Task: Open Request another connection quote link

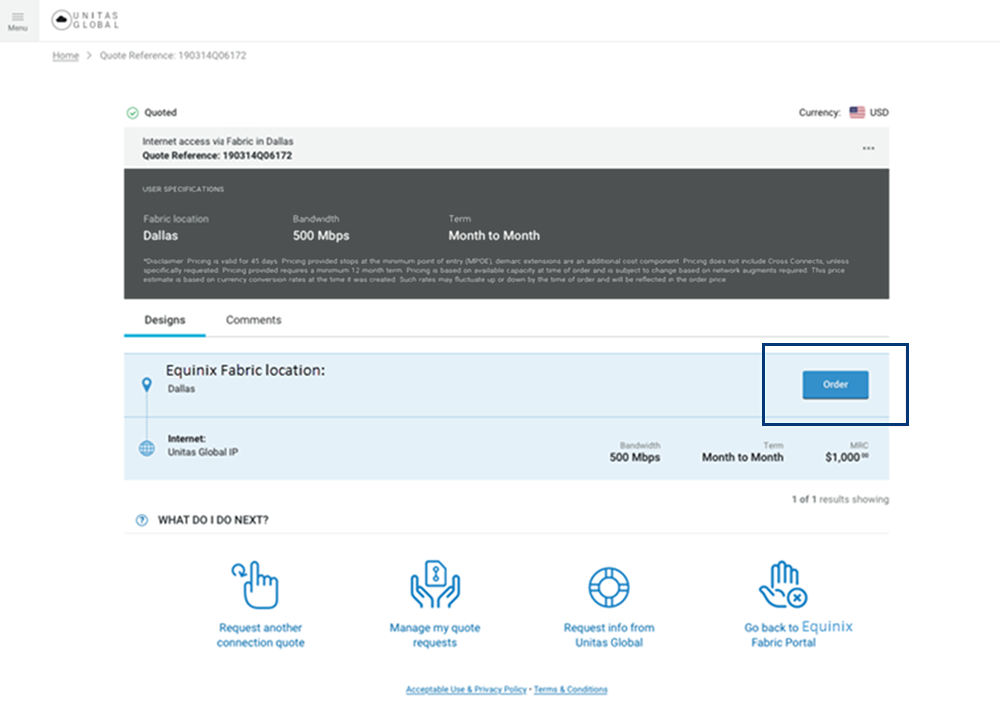Action: pos(260,635)
